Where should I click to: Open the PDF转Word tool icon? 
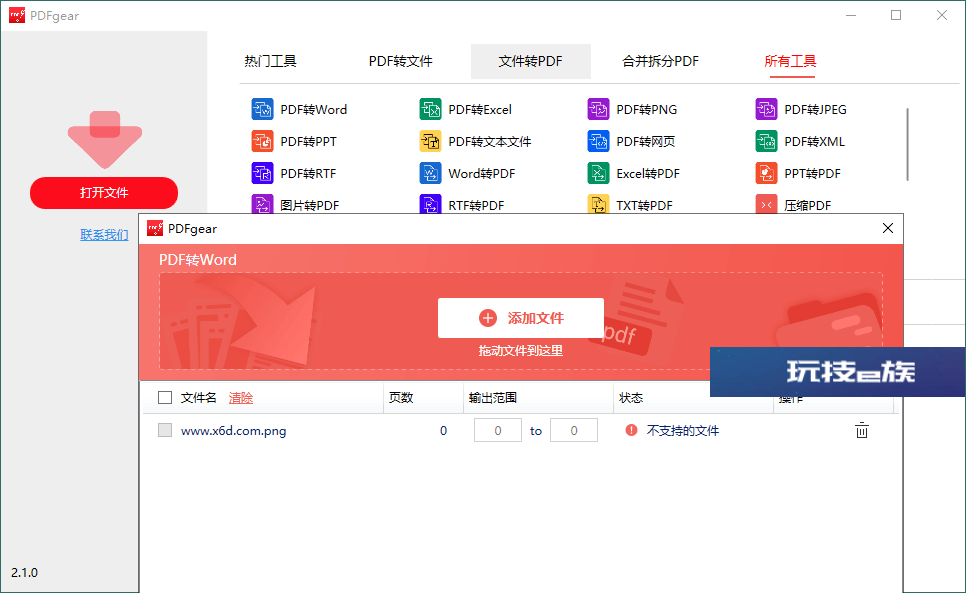pyautogui.click(x=262, y=110)
